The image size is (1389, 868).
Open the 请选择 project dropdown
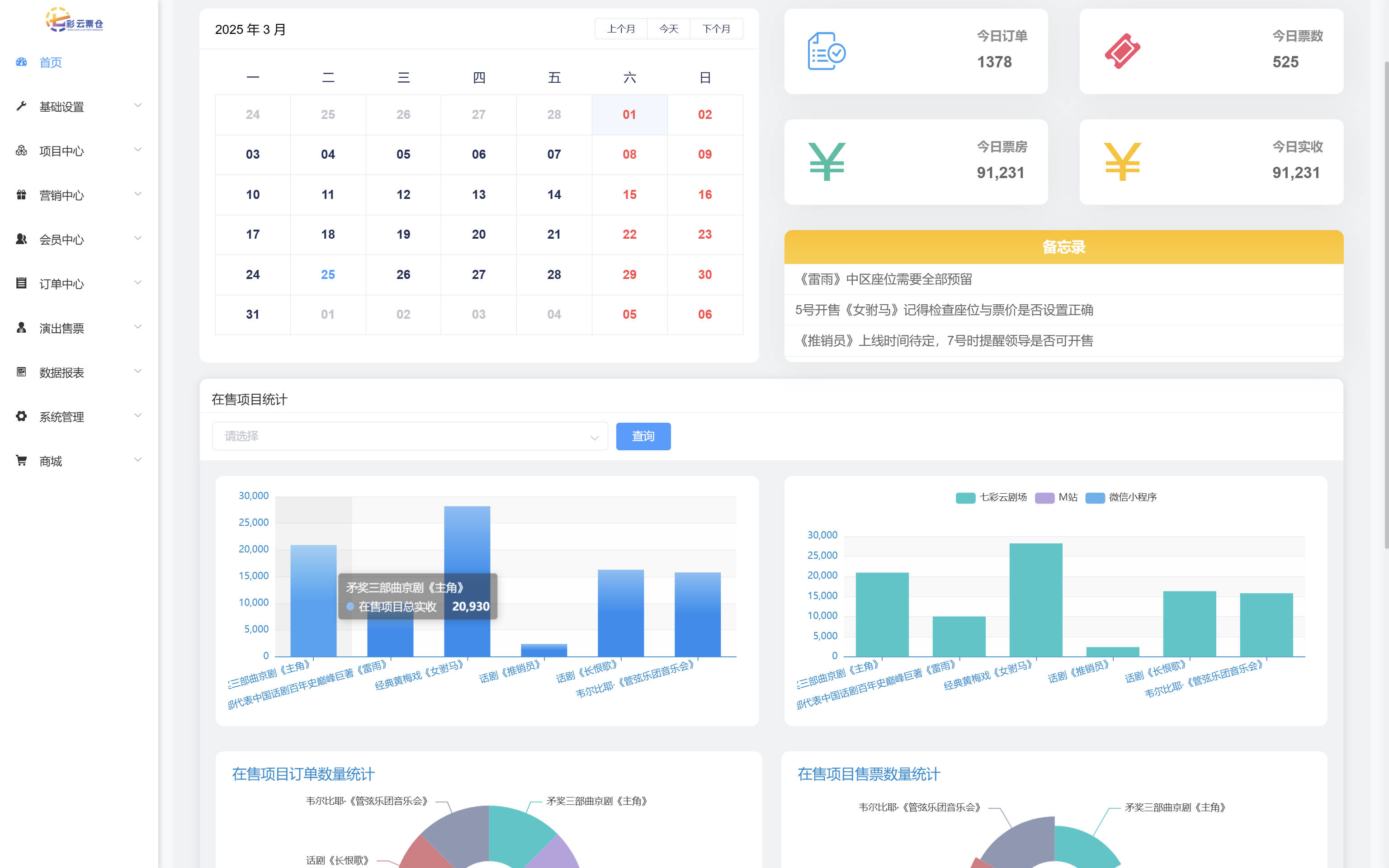click(410, 436)
